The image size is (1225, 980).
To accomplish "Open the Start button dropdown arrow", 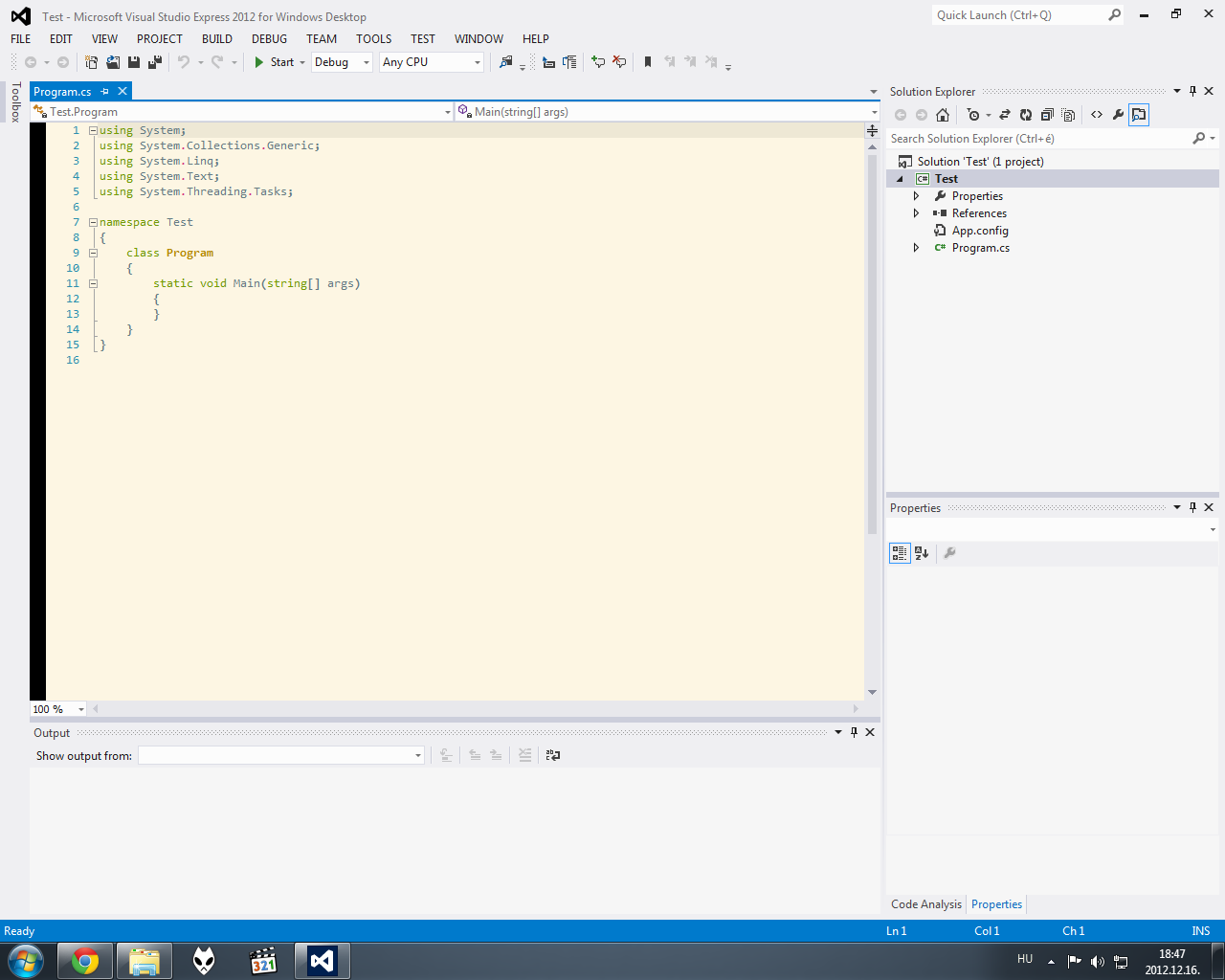I will coord(302,62).
